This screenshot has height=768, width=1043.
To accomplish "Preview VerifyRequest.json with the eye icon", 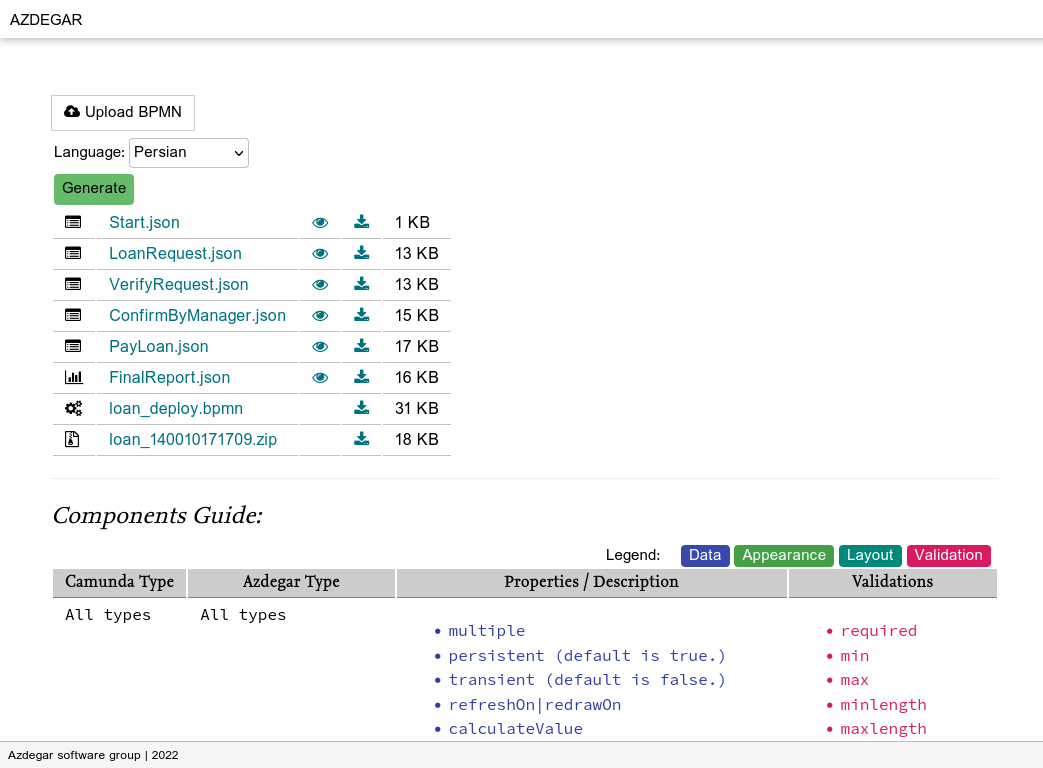I will pos(320,285).
